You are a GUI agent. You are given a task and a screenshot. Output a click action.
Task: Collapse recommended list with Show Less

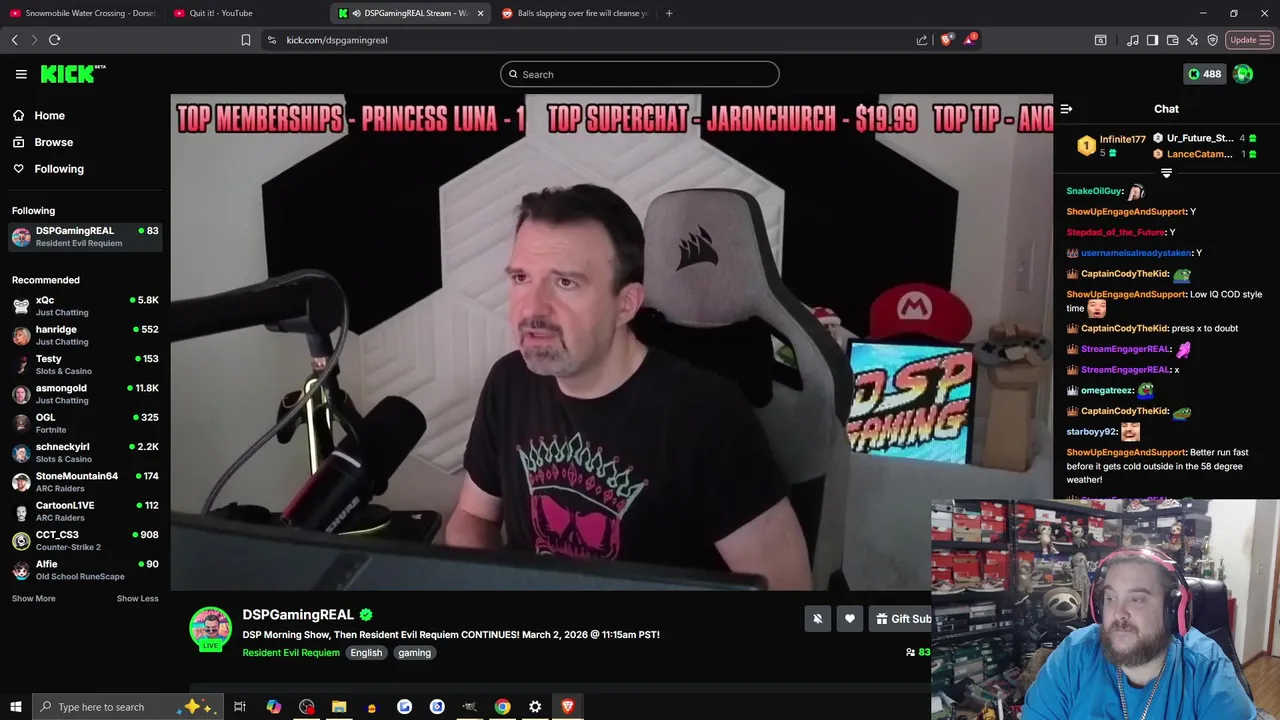137,598
